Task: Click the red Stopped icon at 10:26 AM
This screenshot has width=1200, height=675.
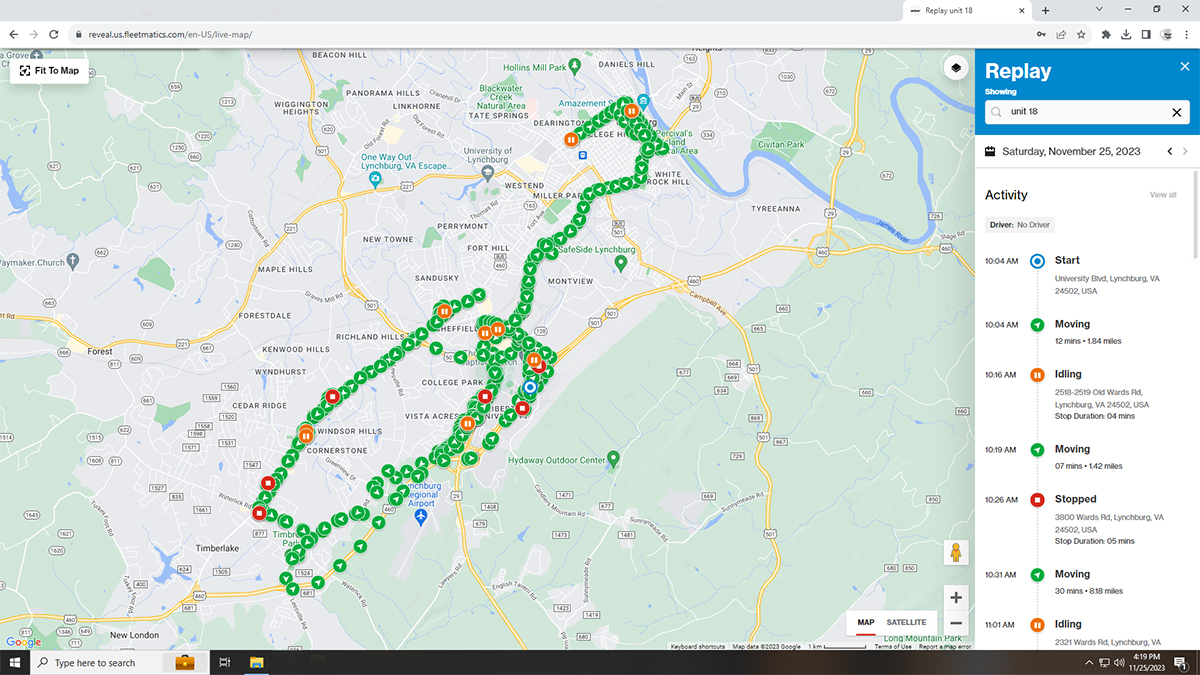Action: pos(1037,499)
